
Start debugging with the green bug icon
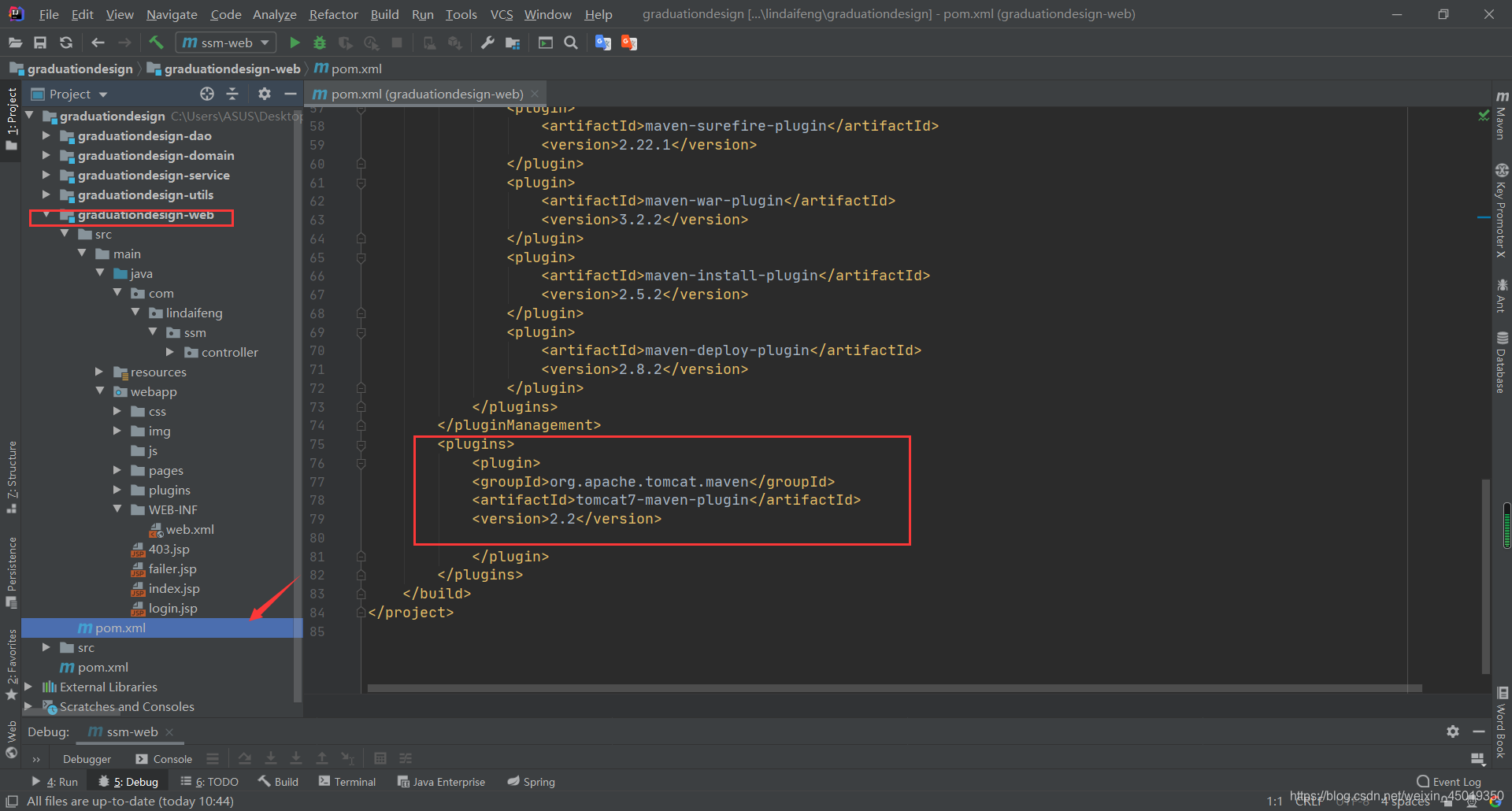click(320, 43)
